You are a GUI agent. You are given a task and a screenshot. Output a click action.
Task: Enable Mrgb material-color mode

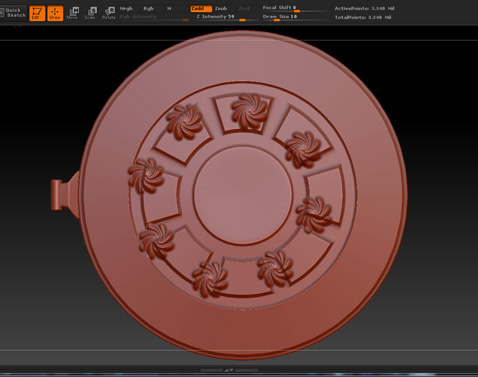(x=126, y=9)
